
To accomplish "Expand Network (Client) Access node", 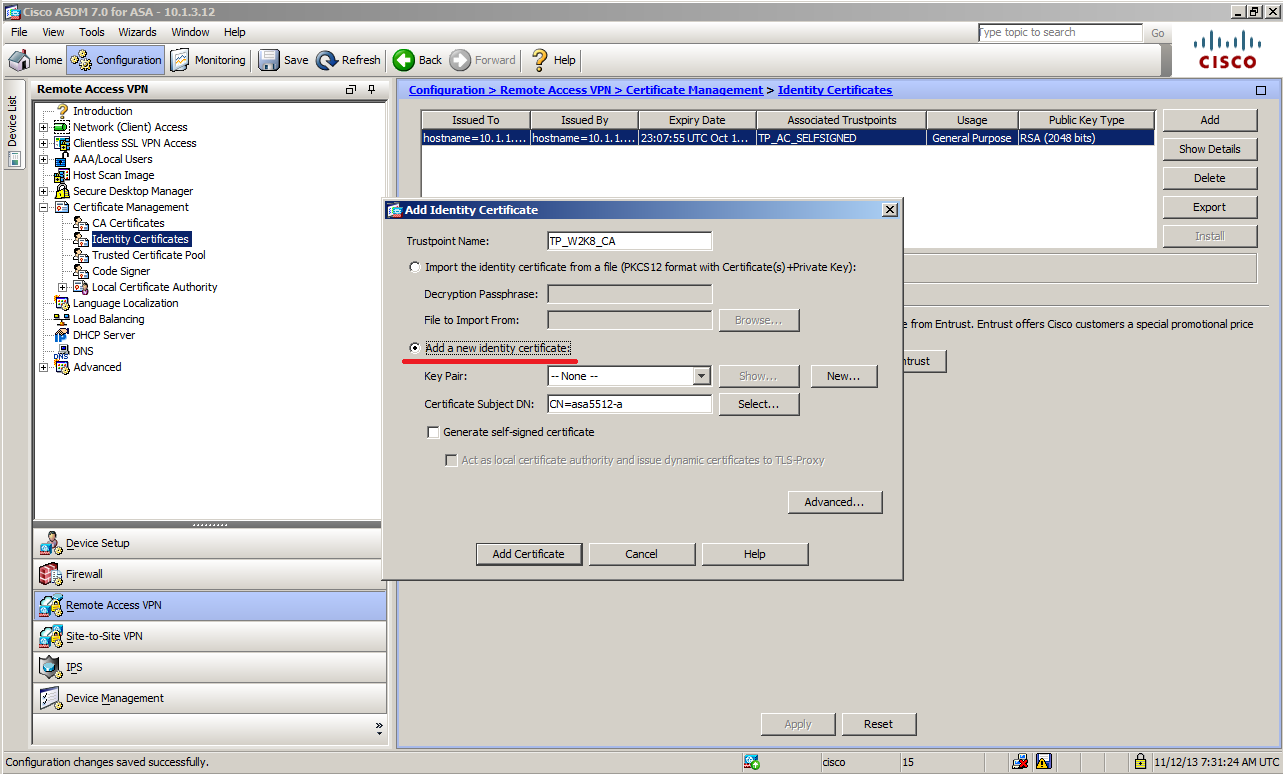I will (x=43, y=127).
